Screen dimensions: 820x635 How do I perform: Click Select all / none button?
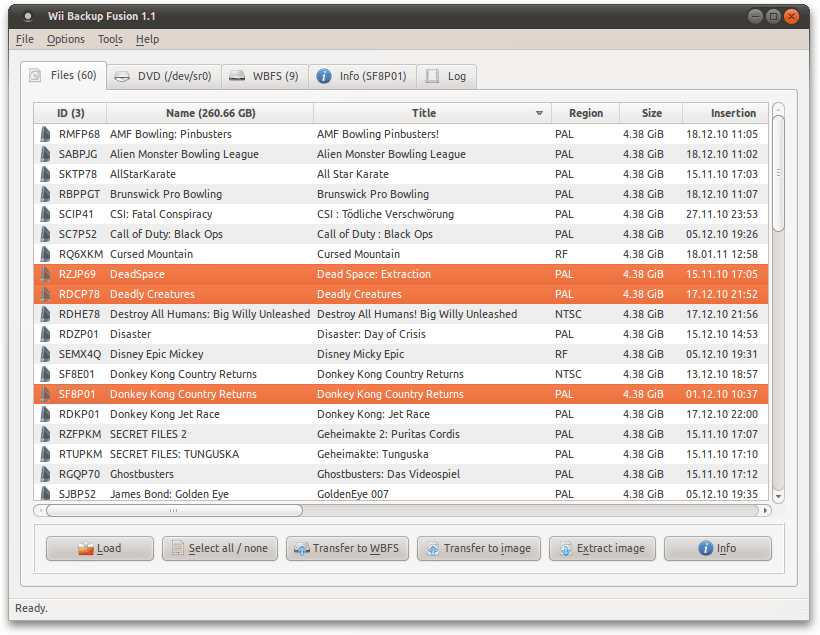pos(220,548)
